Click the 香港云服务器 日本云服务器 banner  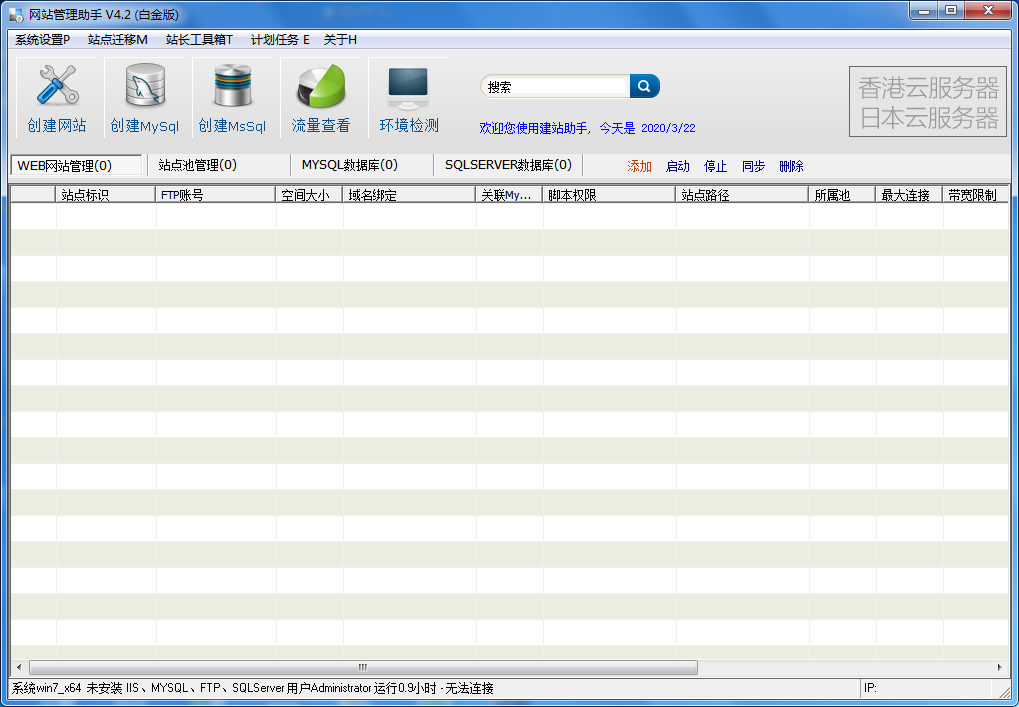point(928,103)
